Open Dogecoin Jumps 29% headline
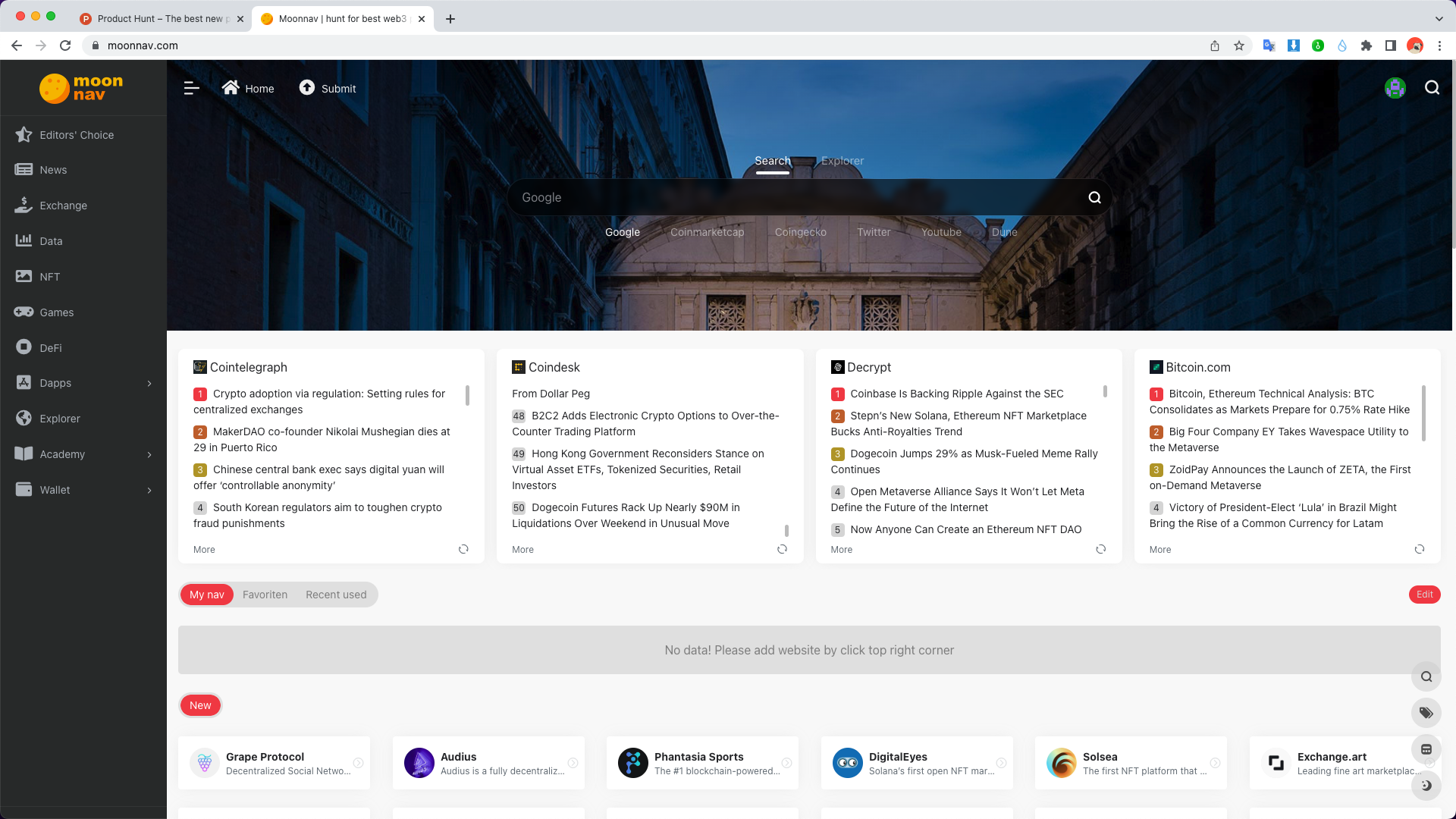 pyautogui.click(x=964, y=462)
